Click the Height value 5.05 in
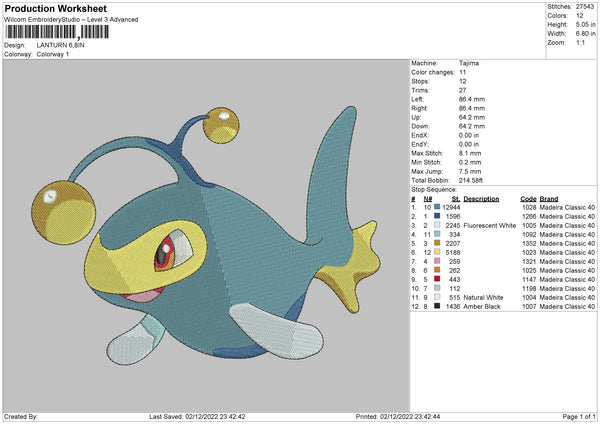 pos(585,24)
